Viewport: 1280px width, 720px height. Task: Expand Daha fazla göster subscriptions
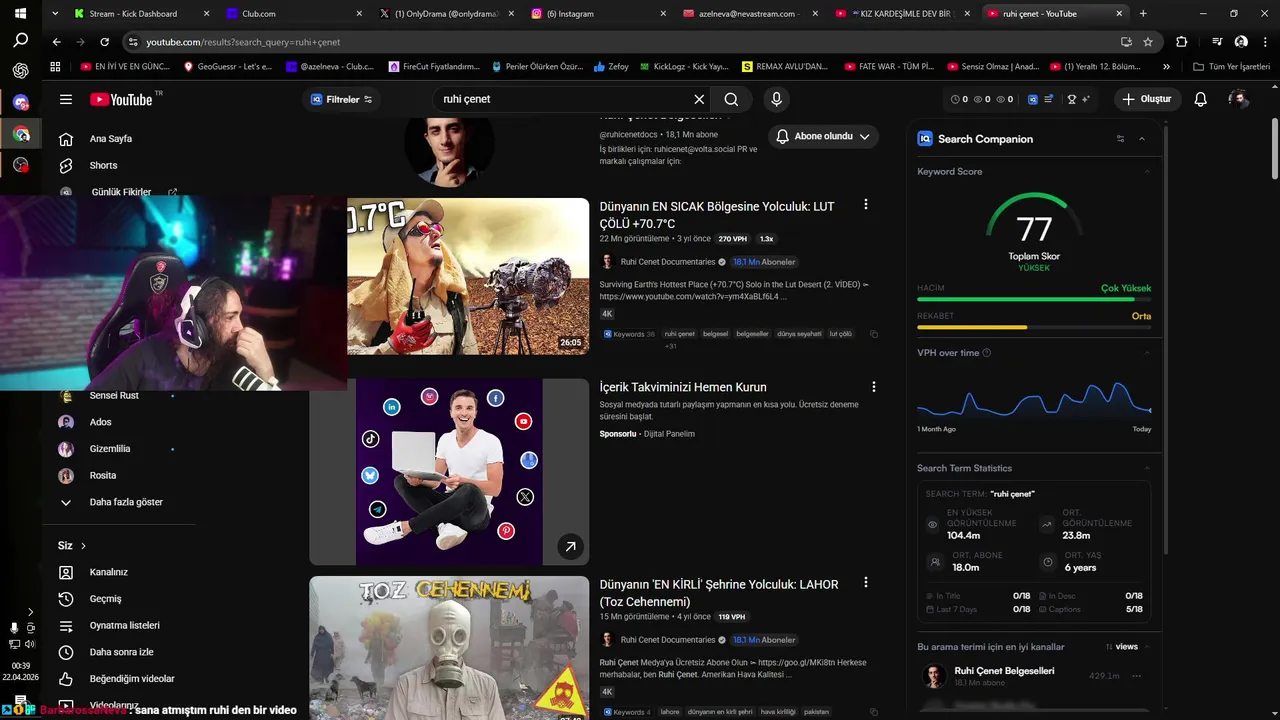110,502
